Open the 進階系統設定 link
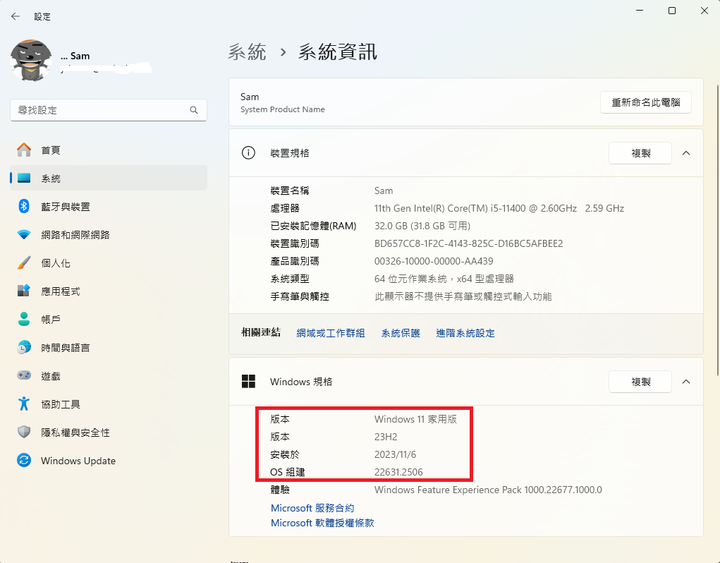Screen dimensions: 720x563 [465, 333]
